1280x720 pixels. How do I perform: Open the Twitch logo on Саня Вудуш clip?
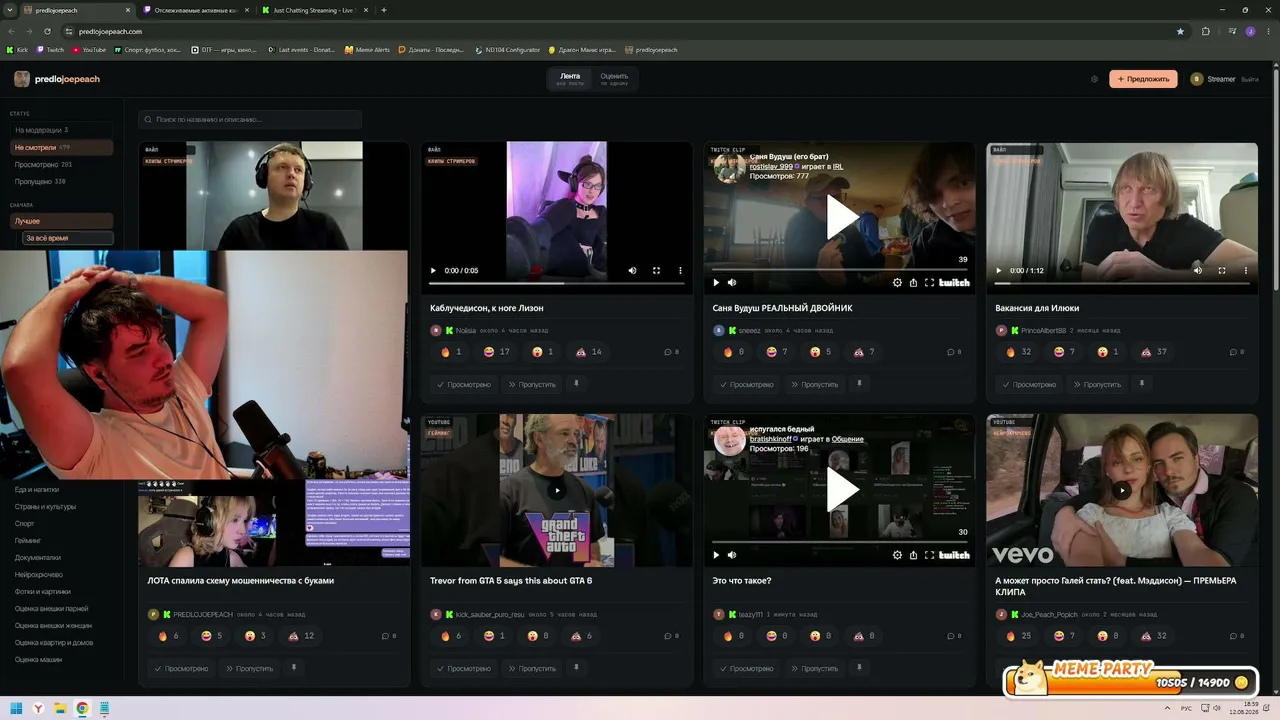pyautogui.click(x=954, y=283)
